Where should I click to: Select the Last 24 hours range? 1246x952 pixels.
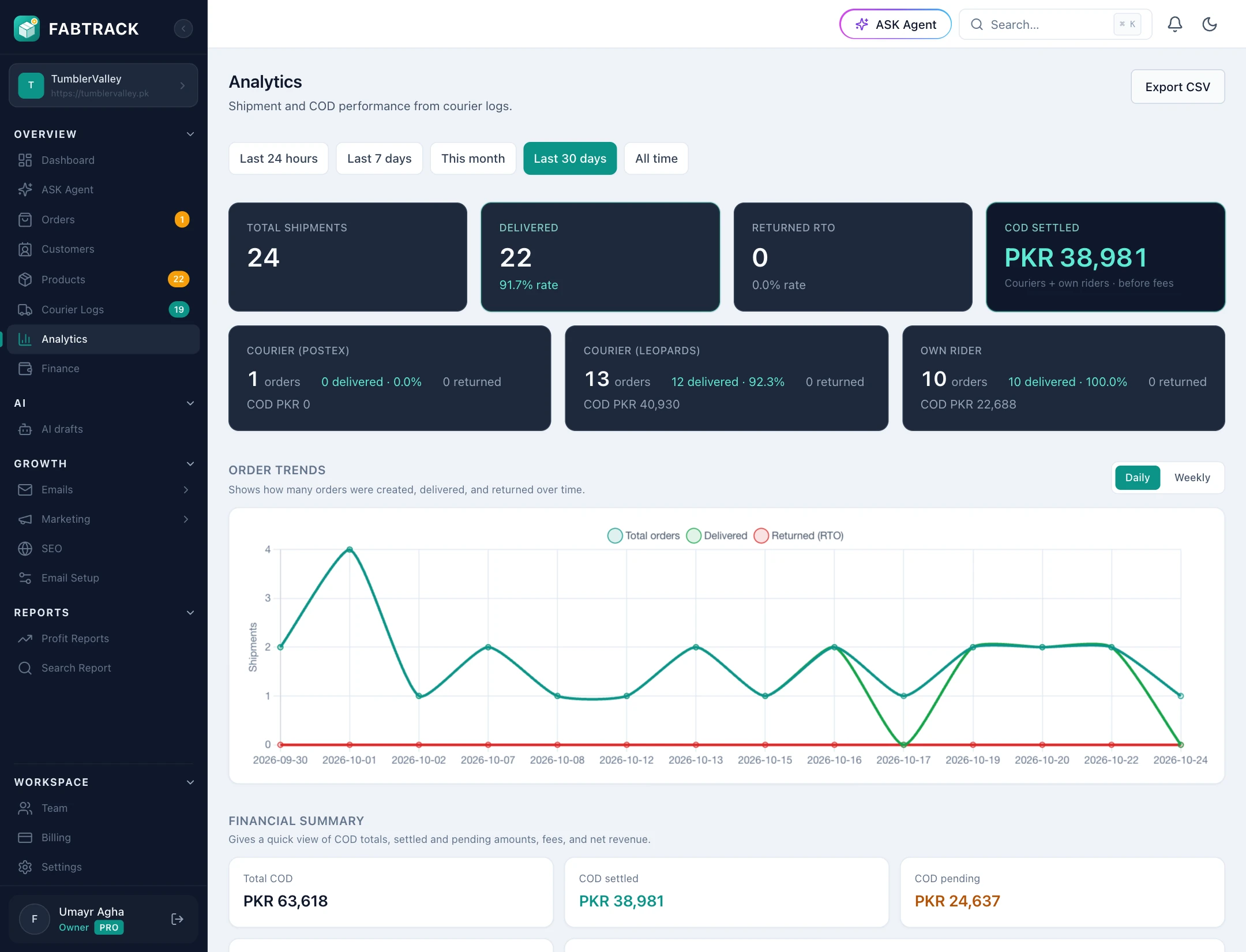pyautogui.click(x=279, y=158)
